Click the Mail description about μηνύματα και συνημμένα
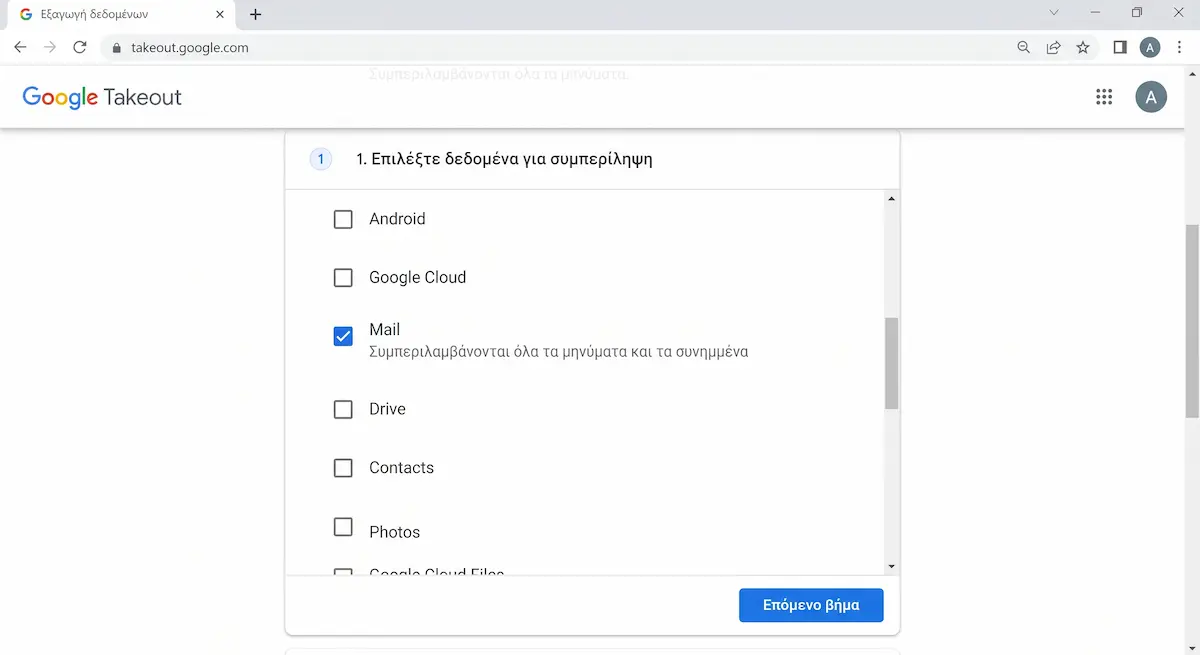The height and width of the screenshot is (655, 1200). click(559, 352)
